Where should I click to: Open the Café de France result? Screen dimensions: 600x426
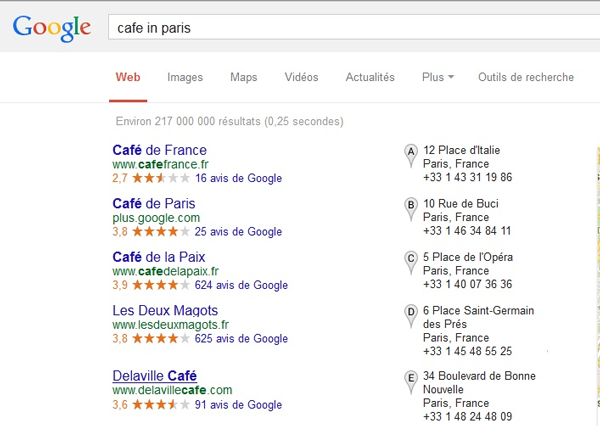(160, 150)
